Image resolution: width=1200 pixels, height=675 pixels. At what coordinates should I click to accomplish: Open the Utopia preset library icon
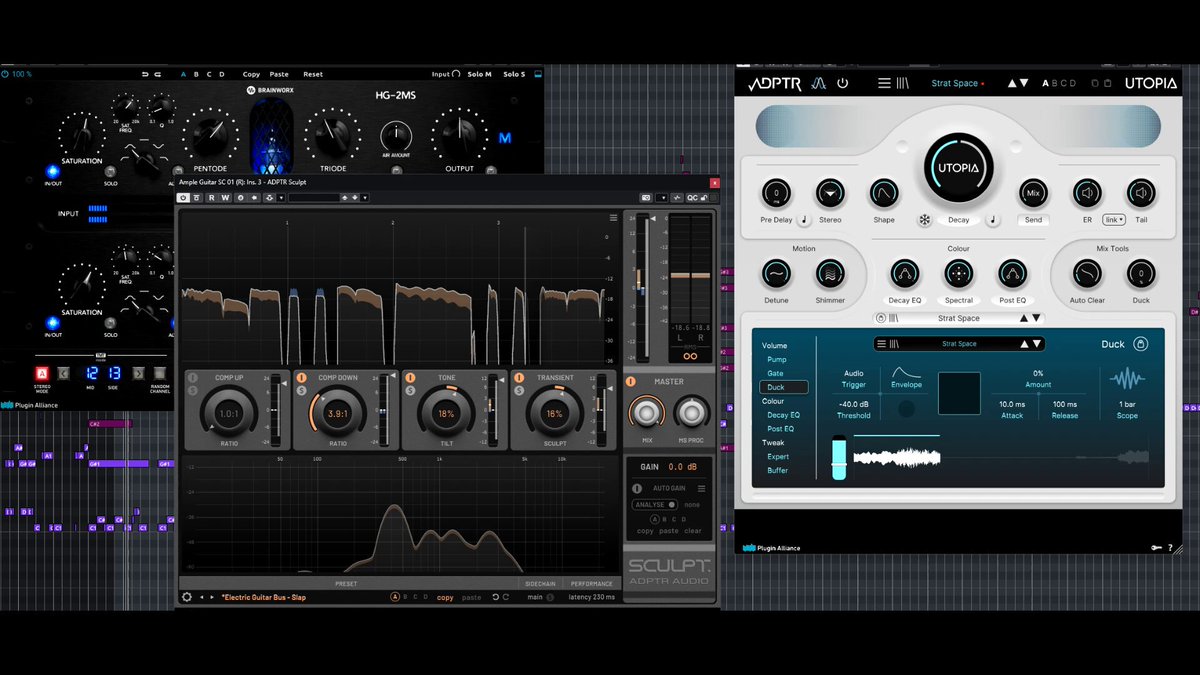tap(904, 83)
